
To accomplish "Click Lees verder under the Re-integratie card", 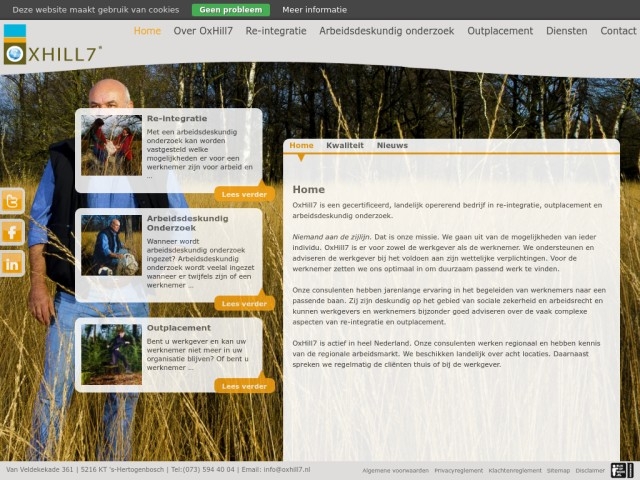I will pyautogui.click(x=244, y=194).
